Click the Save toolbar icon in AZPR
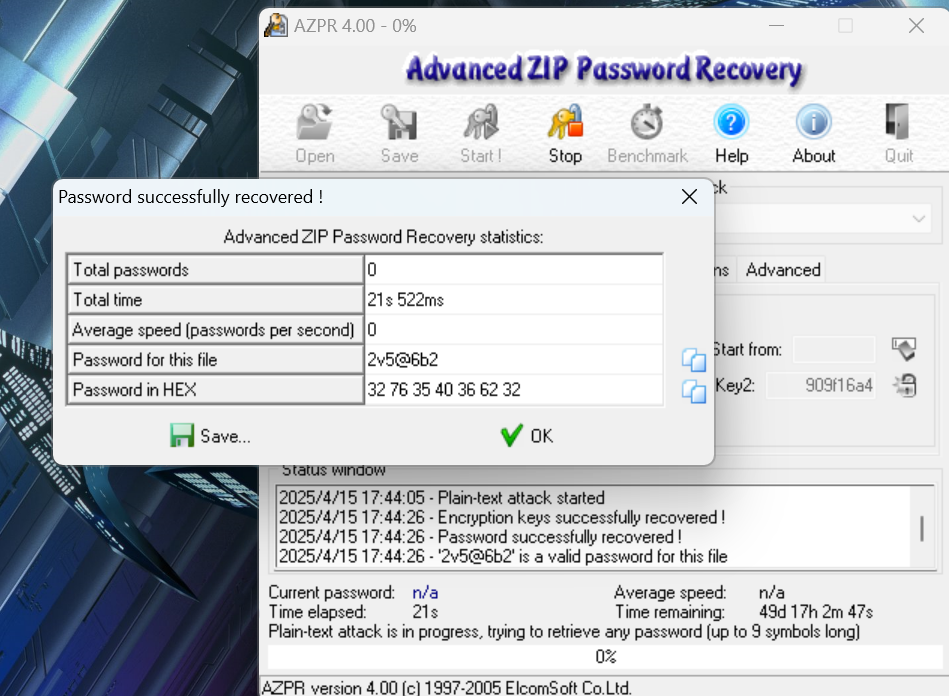 click(399, 123)
